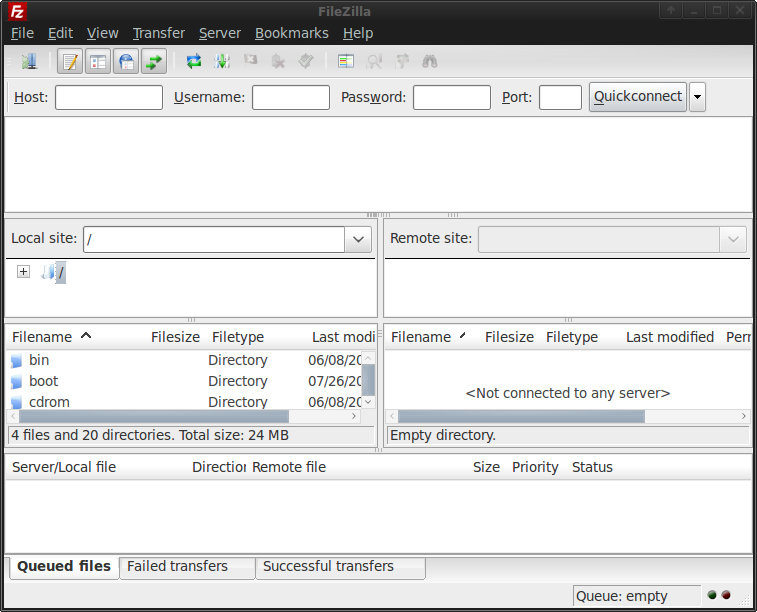Screen dimensions: 757x612
Task: Toggle directory comparison icon
Action: (x=374, y=61)
